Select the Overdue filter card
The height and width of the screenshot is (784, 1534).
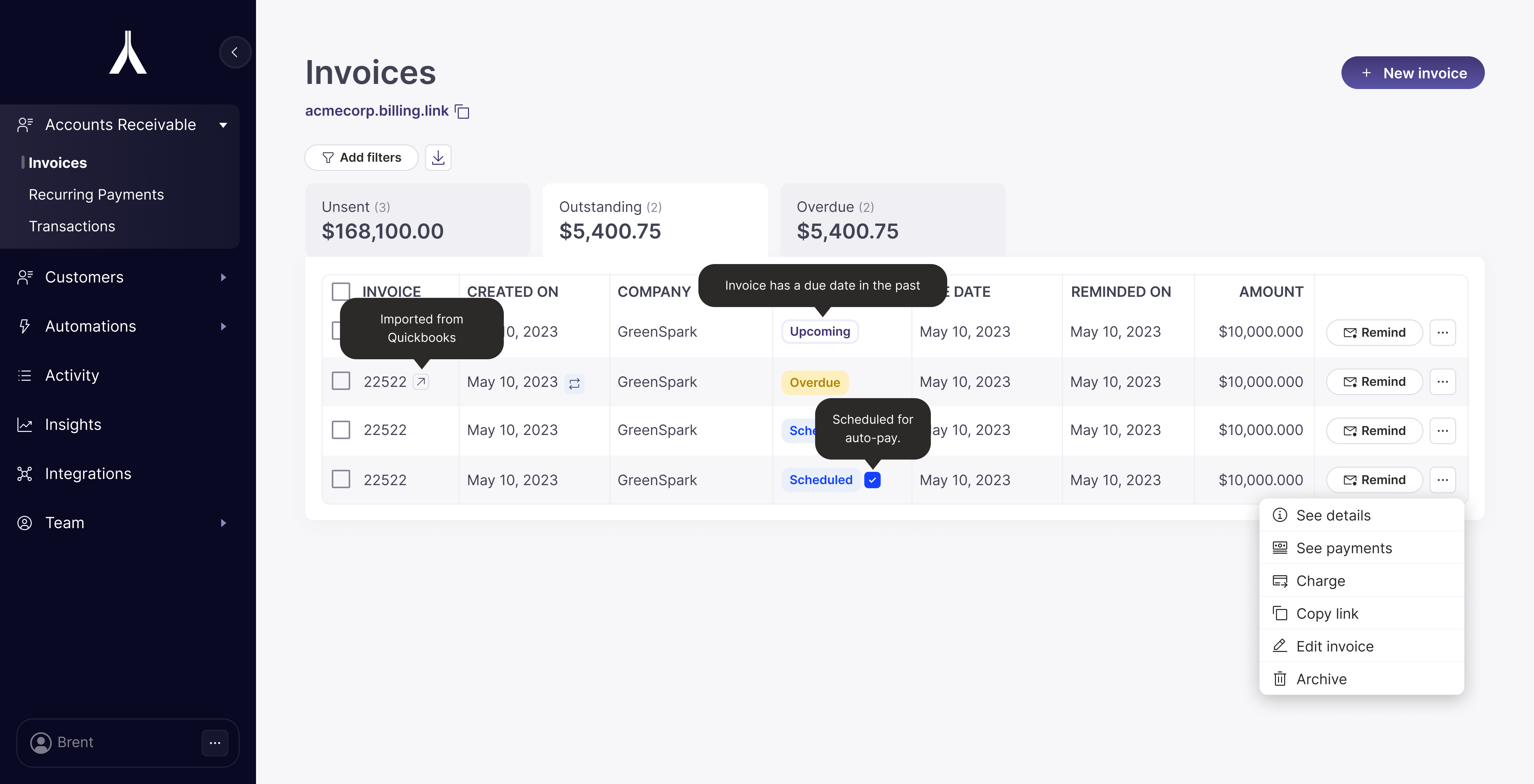click(x=892, y=220)
